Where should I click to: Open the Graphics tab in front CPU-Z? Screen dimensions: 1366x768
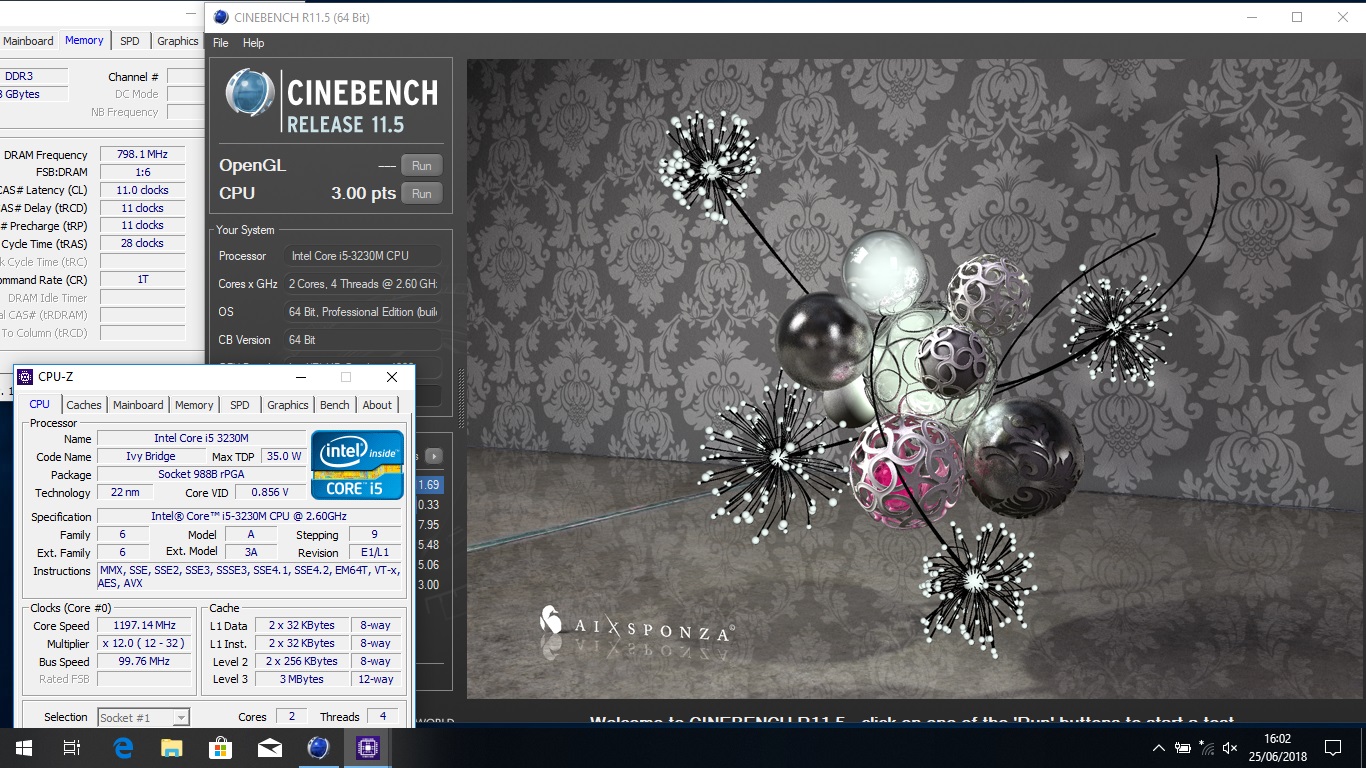[x=288, y=405]
